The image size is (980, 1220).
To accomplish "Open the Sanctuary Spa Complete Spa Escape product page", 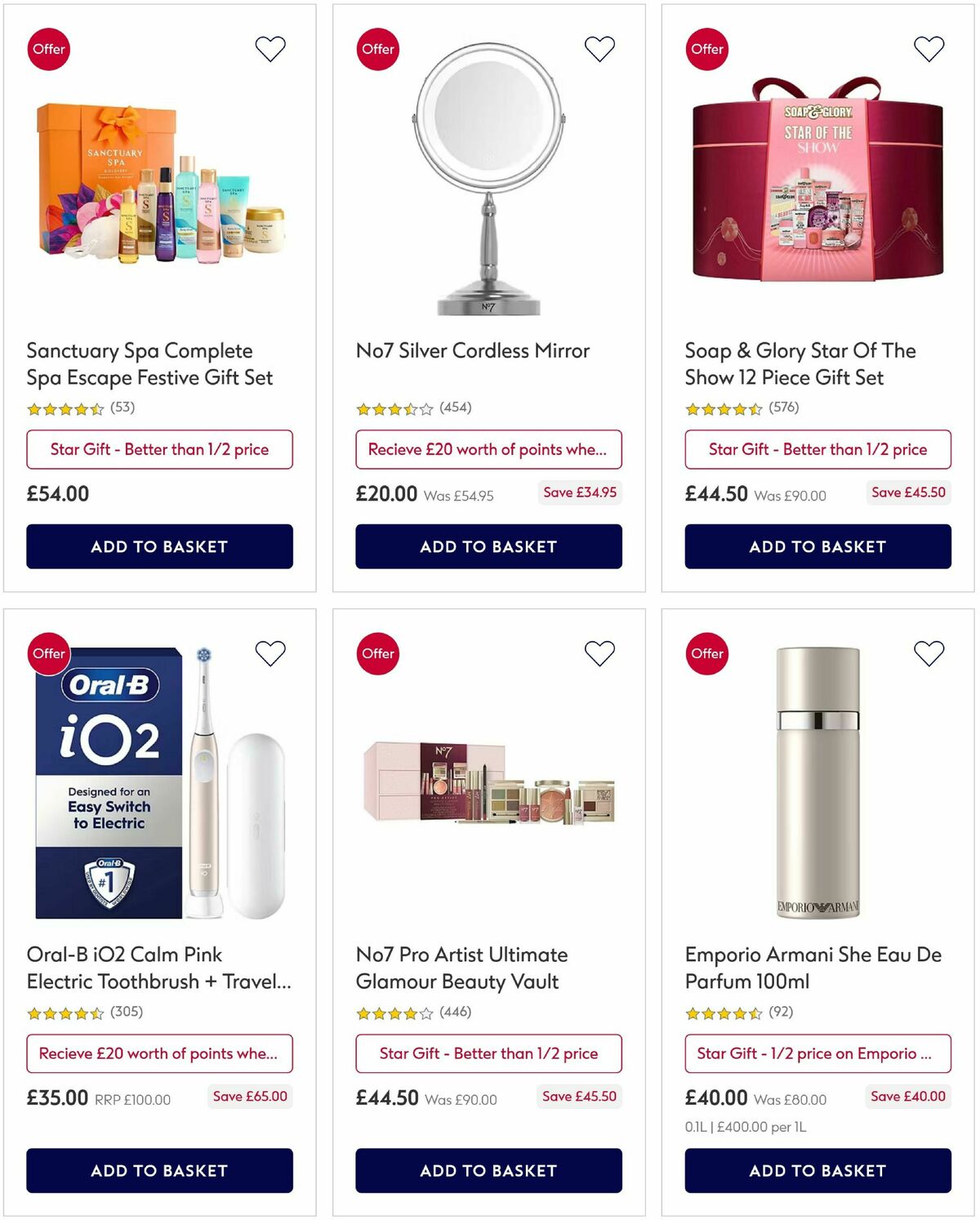I will click(140, 363).
